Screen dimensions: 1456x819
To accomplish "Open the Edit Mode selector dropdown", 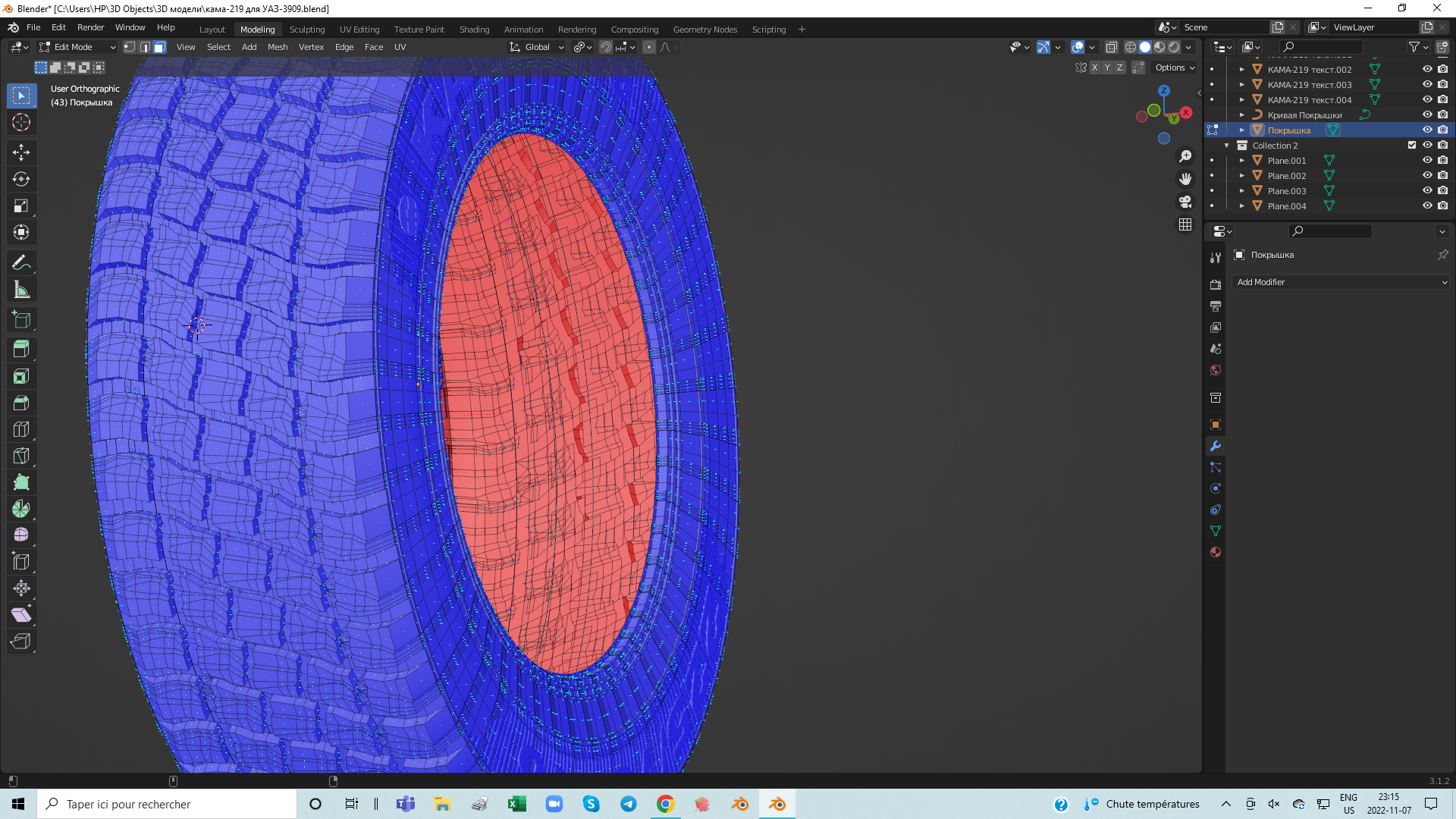I will pos(77,47).
